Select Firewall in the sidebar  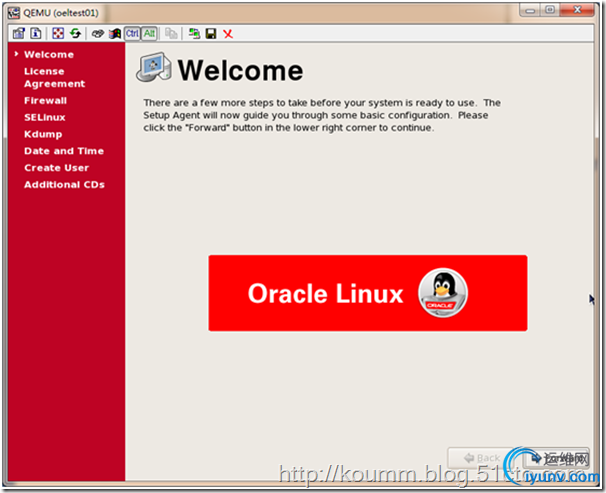pos(45,100)
